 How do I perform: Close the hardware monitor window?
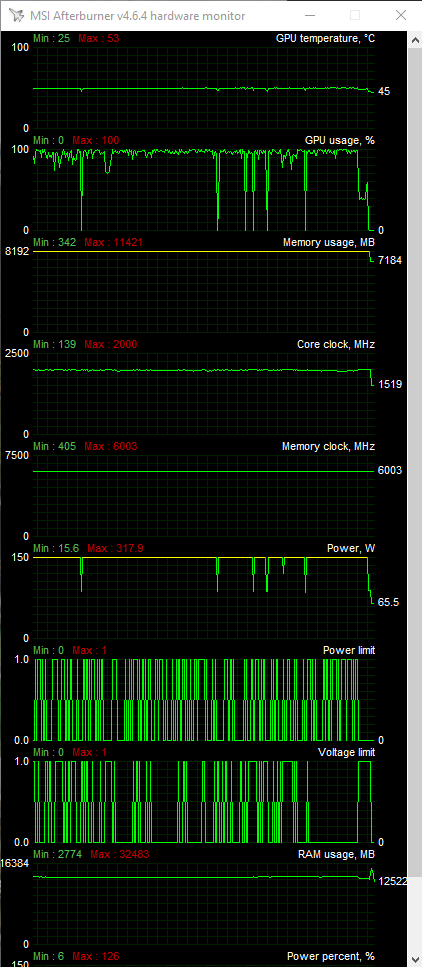coord(401,16)
